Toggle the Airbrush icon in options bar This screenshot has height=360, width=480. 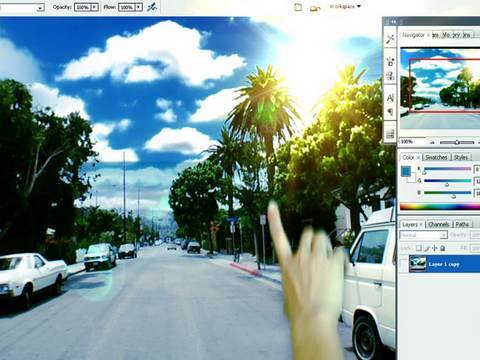tap(152, 7)
